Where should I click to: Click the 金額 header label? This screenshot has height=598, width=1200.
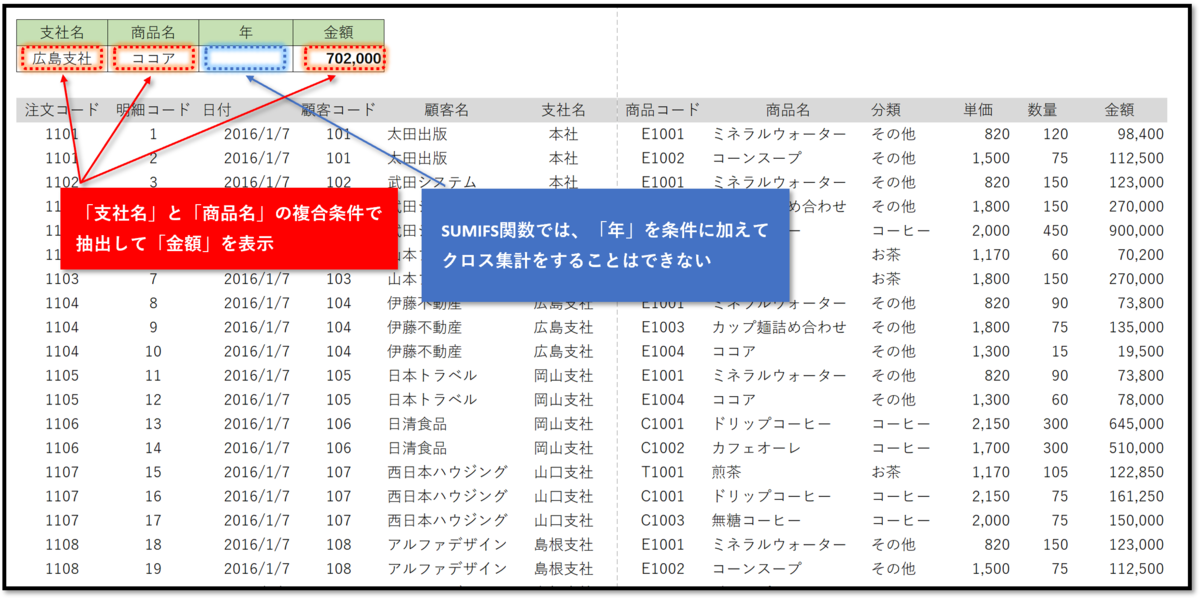[339, 30]
